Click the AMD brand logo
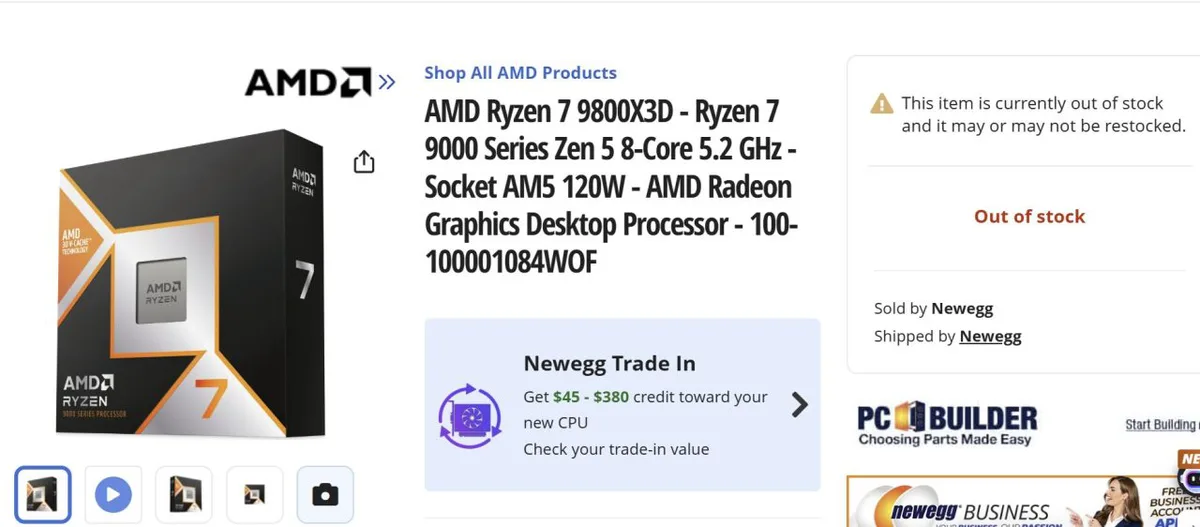This screenshot has height=527, width=1200. tap(307, 82)
